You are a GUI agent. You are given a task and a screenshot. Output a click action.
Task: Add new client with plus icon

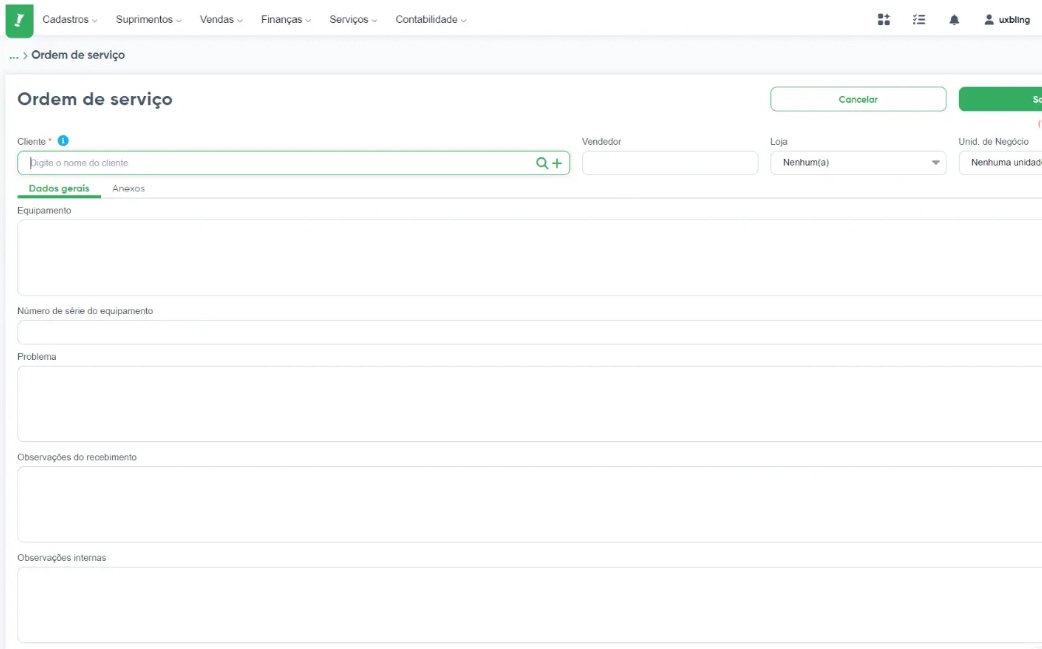pyautogui.click(x=557, y=163)
